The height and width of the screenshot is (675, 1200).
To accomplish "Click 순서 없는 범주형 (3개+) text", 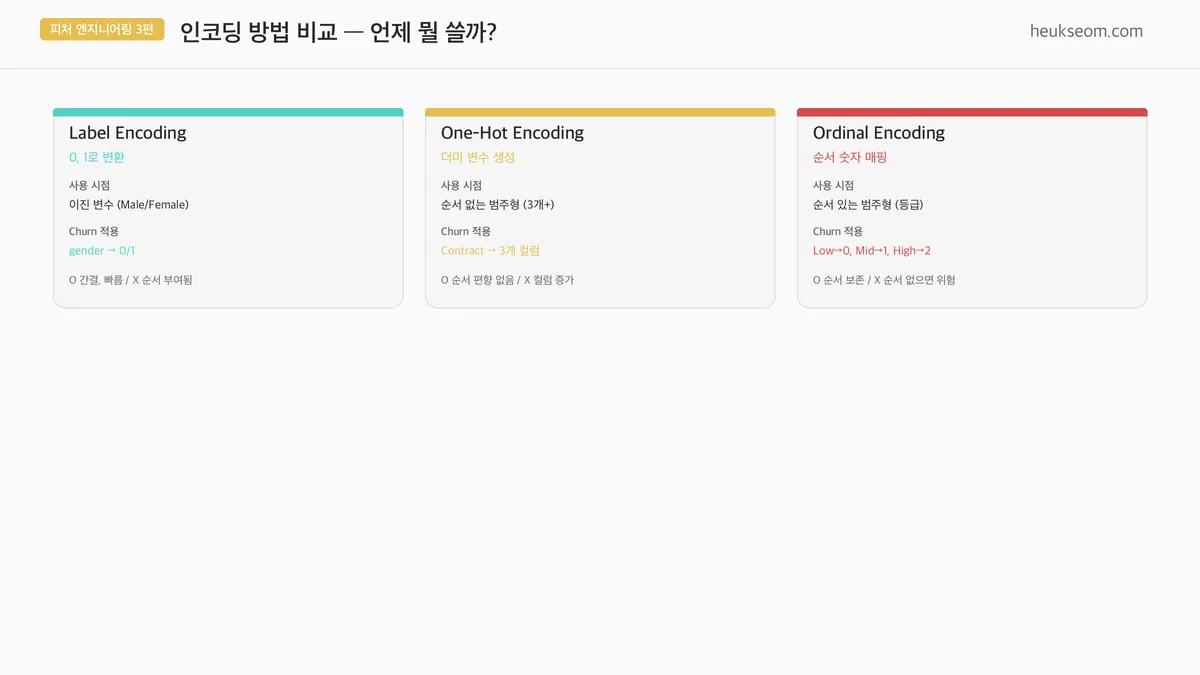I will [497, 205].
